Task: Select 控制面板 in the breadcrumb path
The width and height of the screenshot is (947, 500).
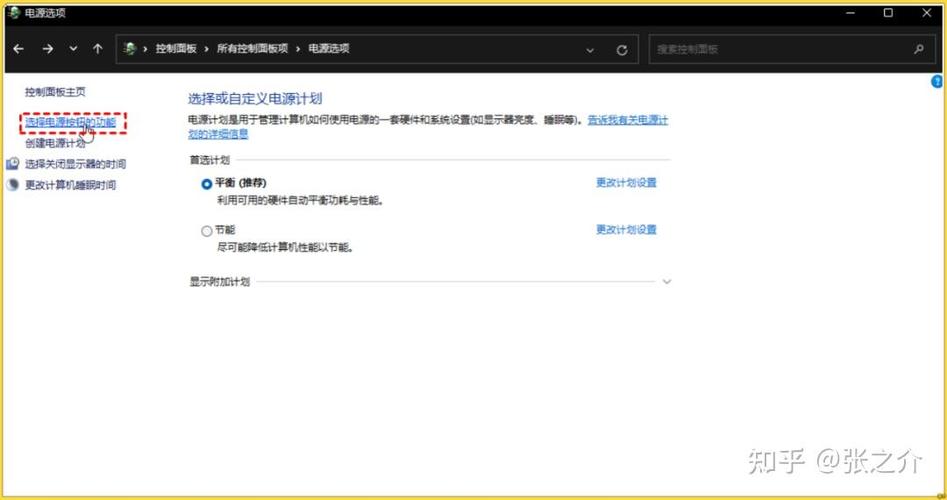Action: tap(176, 49)
